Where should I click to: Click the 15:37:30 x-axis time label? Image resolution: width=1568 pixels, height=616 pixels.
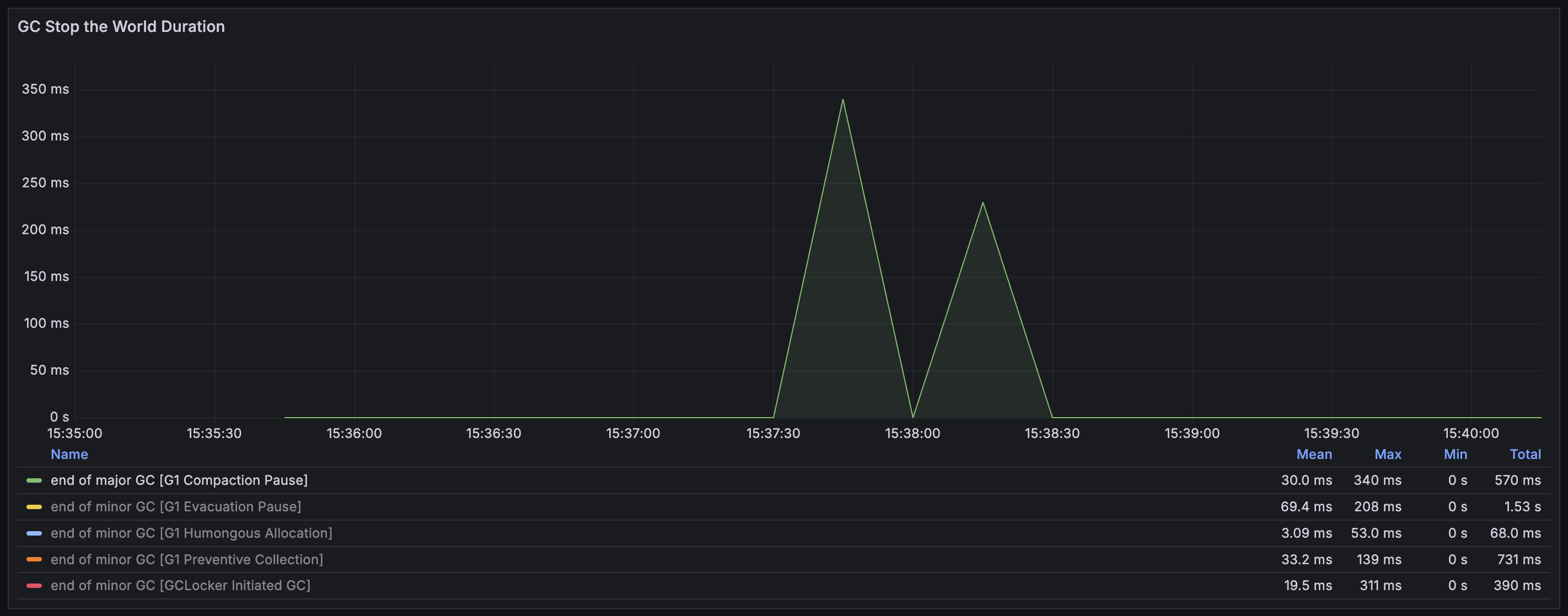tap(773, 434)
